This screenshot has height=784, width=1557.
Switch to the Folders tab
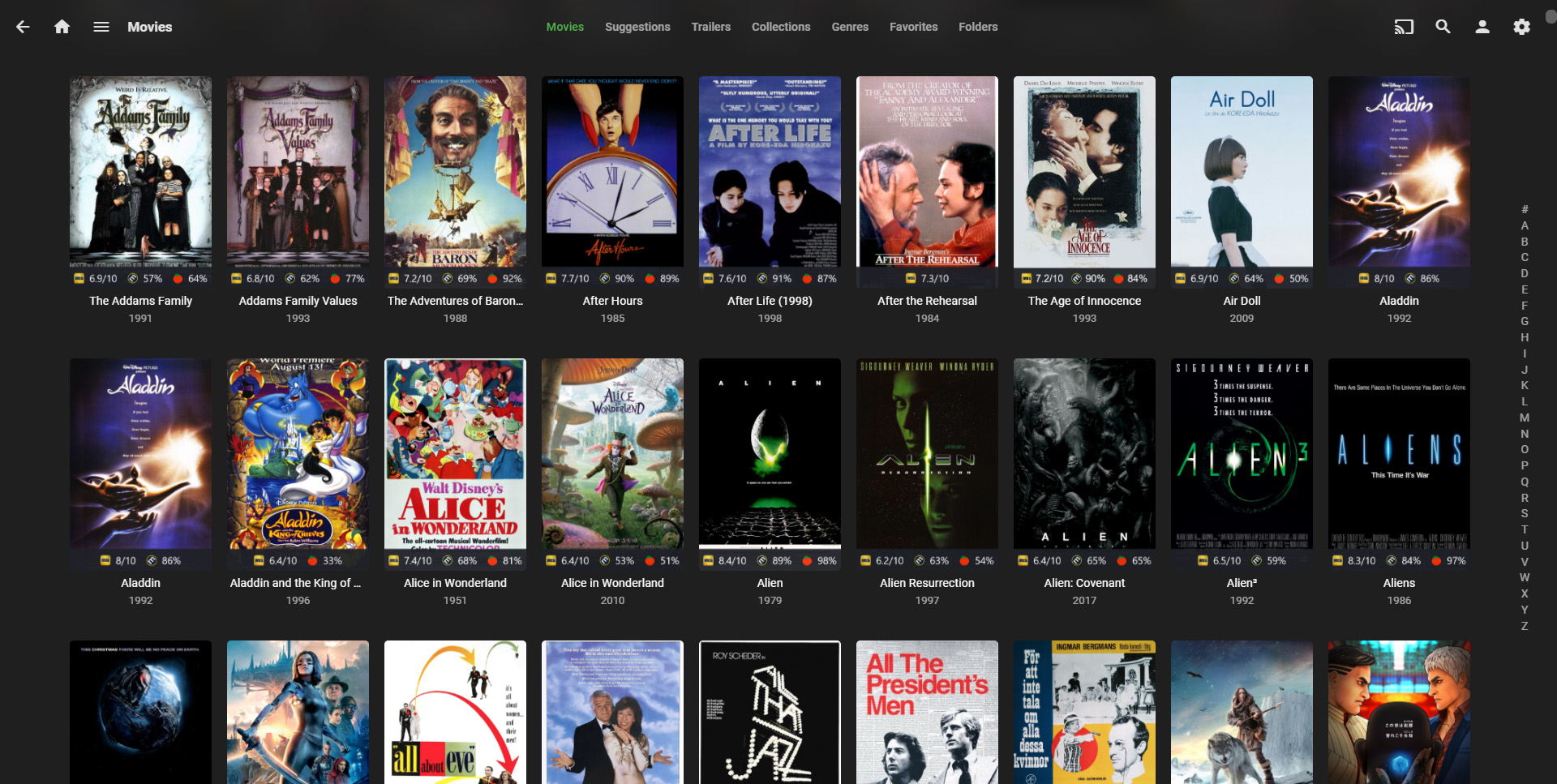click(x=977, y=27)
